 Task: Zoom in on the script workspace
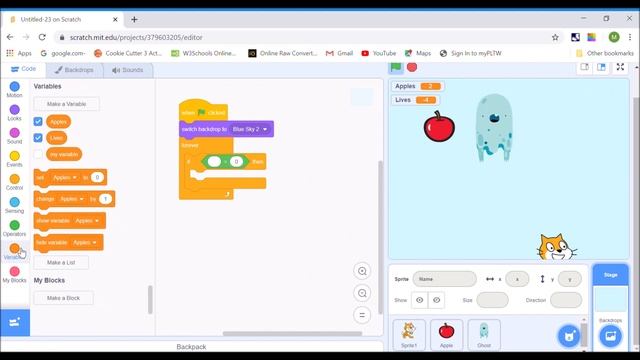362,271
